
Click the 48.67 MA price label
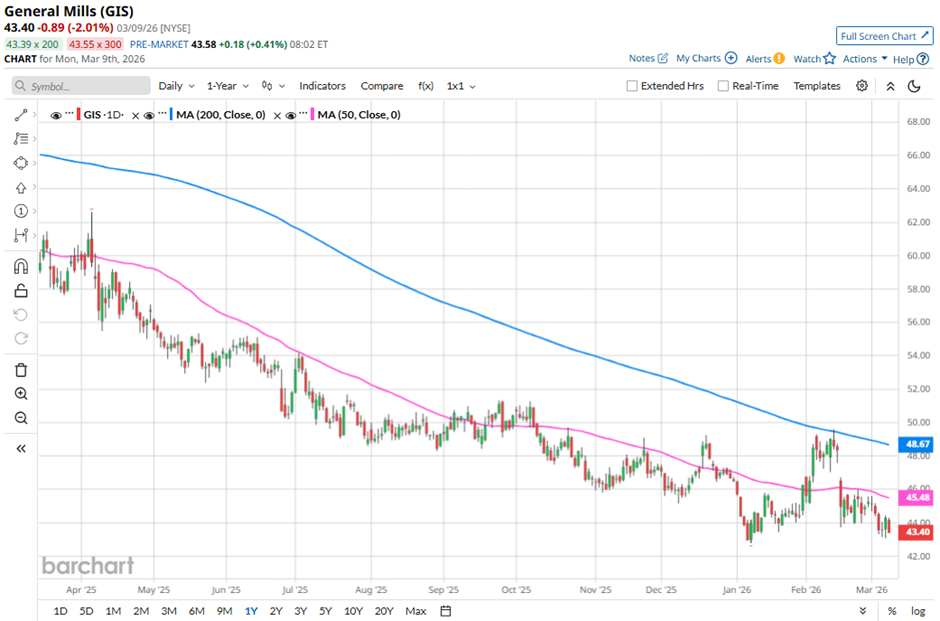[917, 444]
